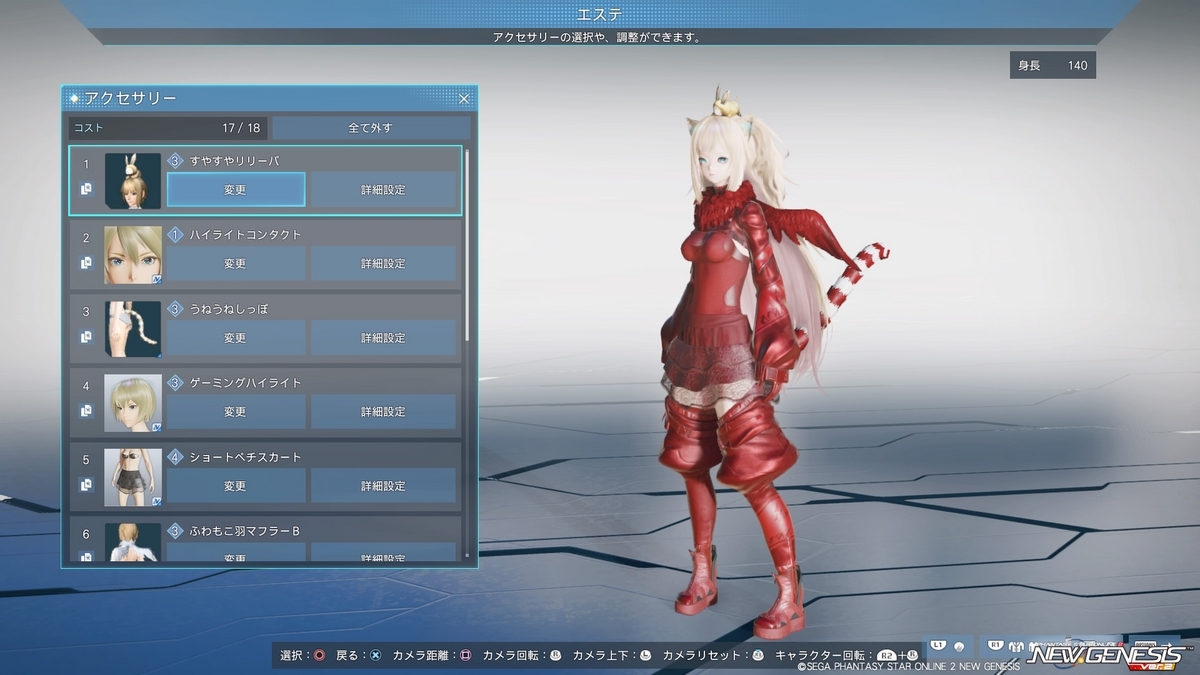This screenshot has width=1200, height=675.
Task: Open 詳細設定 for ハイライトコンタクト
Action: 383,264
